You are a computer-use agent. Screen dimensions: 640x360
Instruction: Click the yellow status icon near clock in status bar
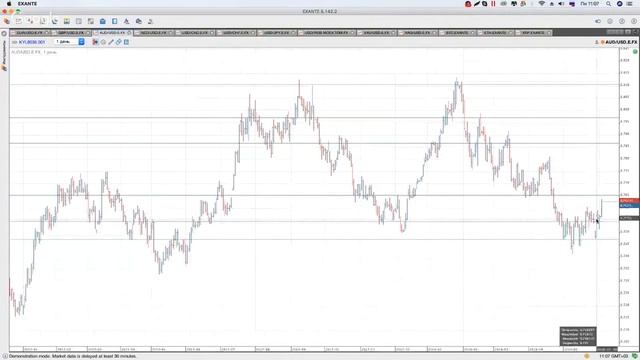coord(587,356)
